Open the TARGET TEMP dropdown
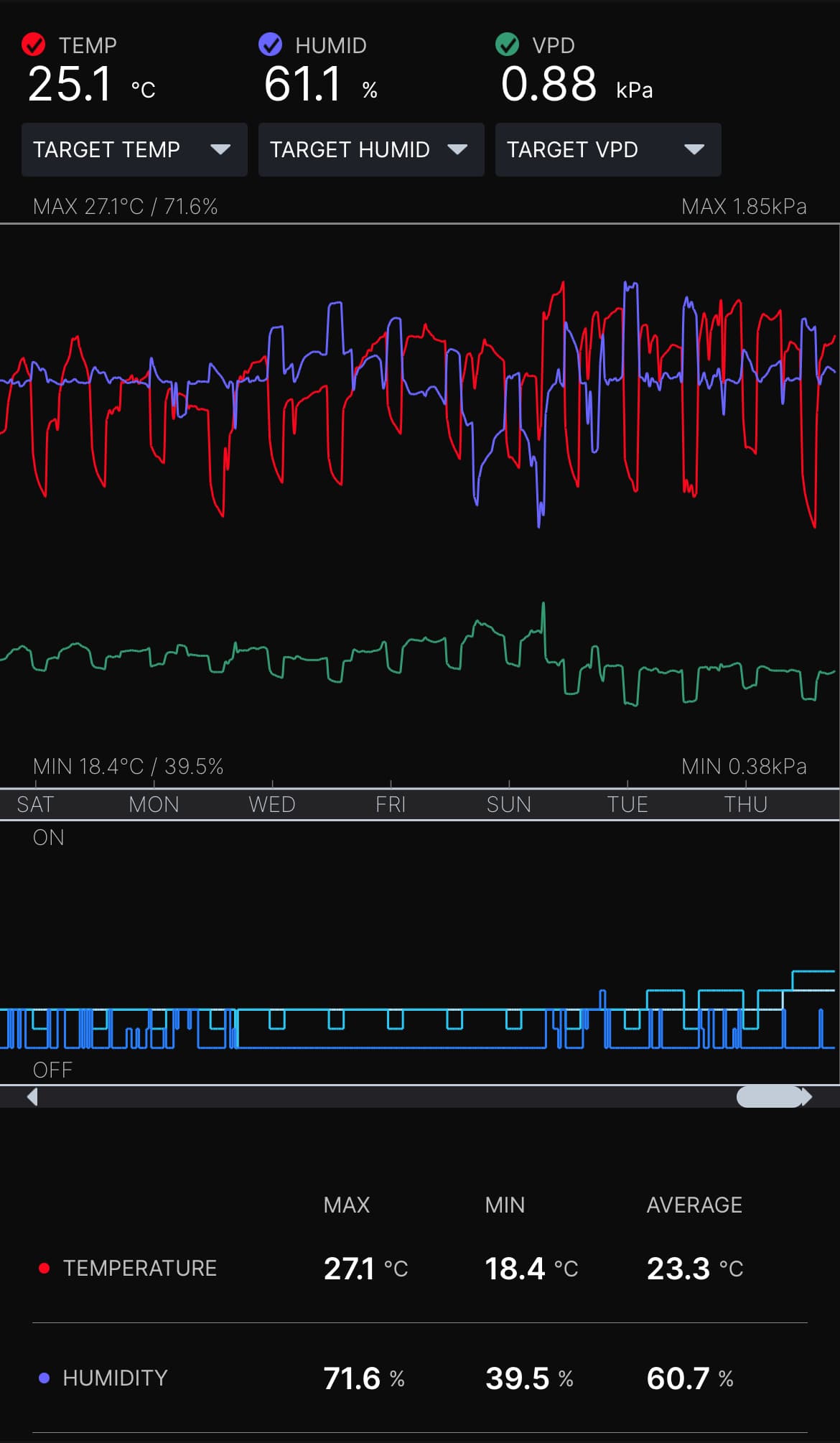840x1443 pixels. [x=134, y=149]
